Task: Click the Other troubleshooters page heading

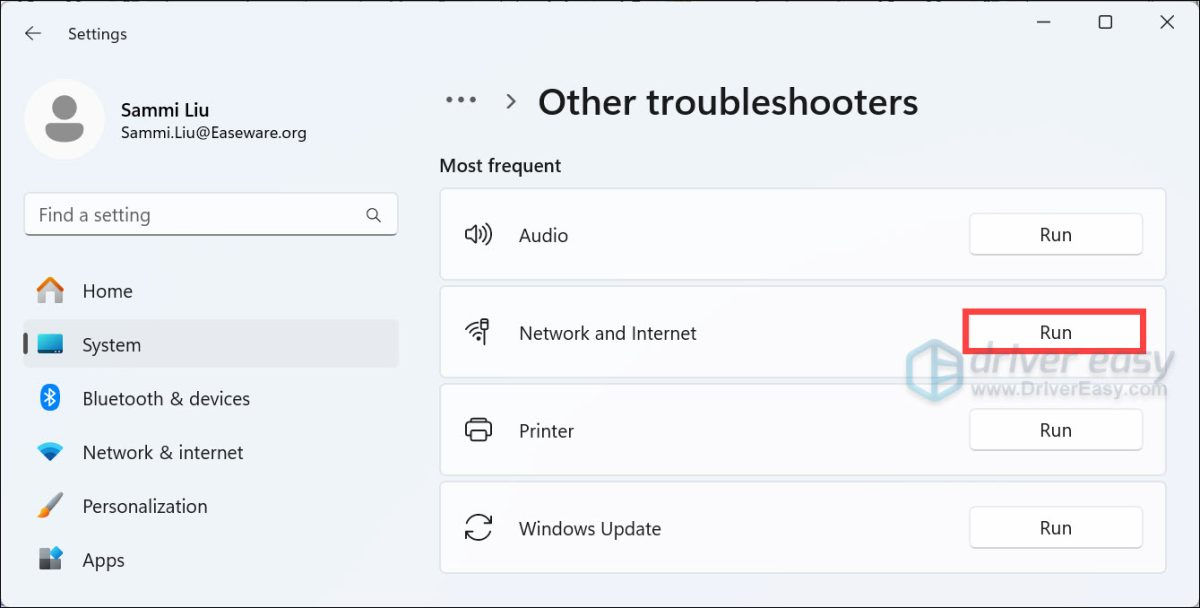Action: point(727,101)
